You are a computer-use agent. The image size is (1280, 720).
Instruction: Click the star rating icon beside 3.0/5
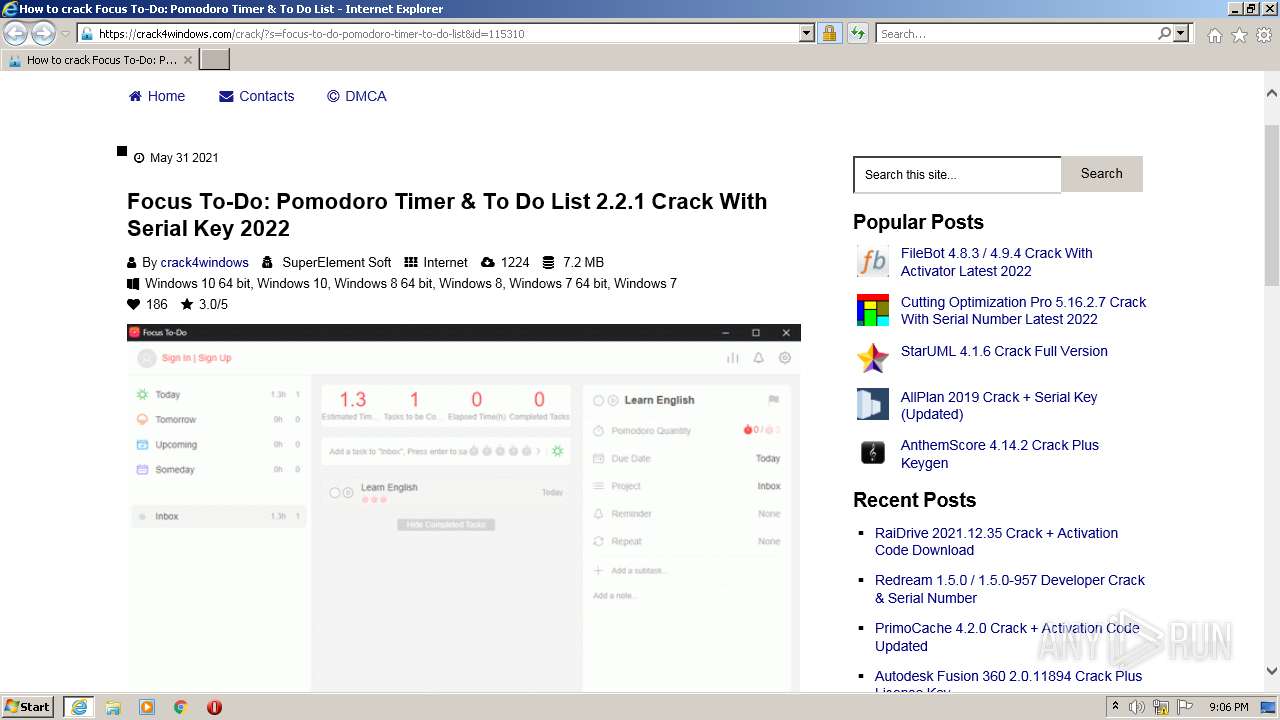click(x=187, y=304)
